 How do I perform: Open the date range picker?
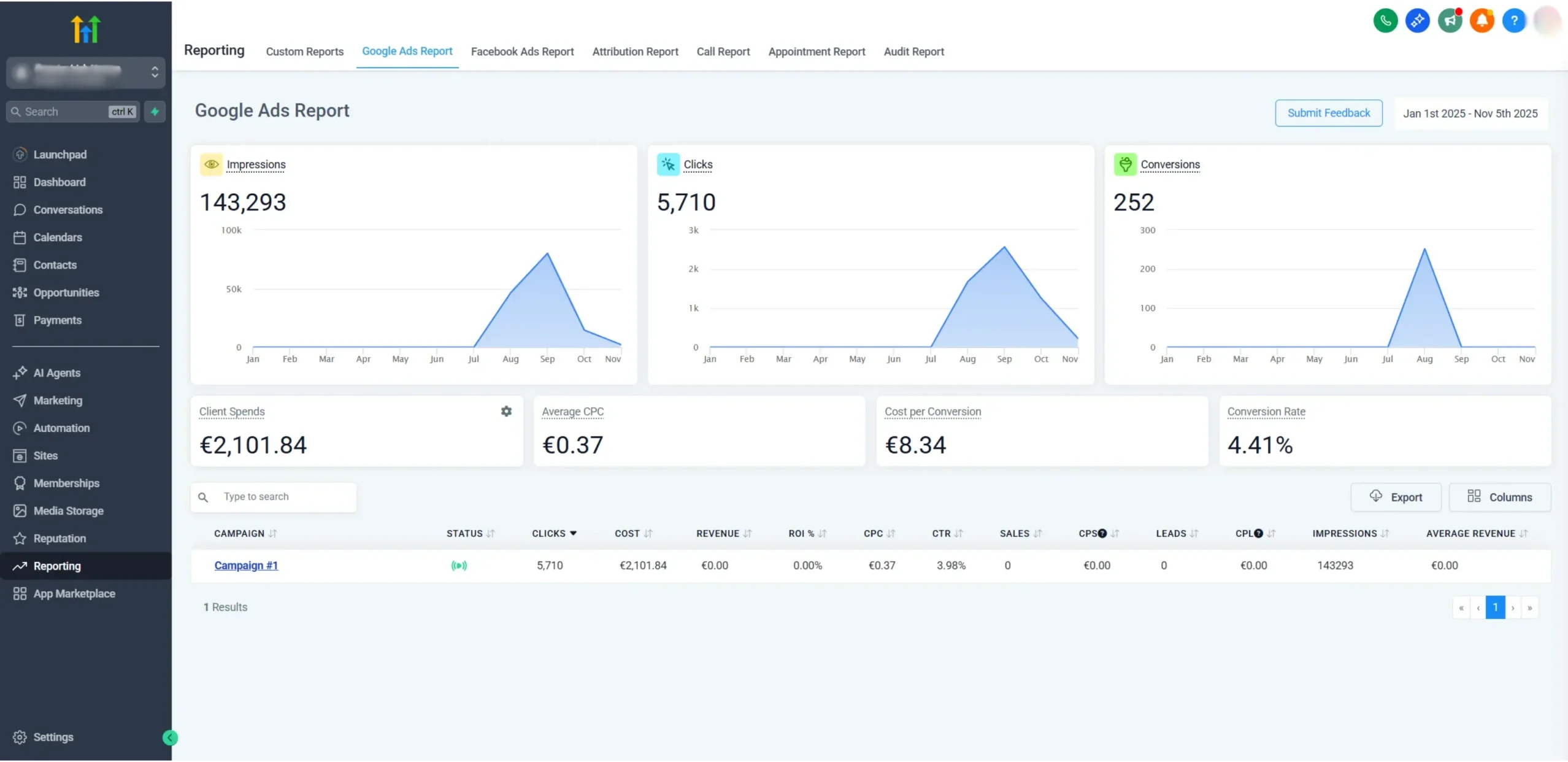(x=1470, y=114)
